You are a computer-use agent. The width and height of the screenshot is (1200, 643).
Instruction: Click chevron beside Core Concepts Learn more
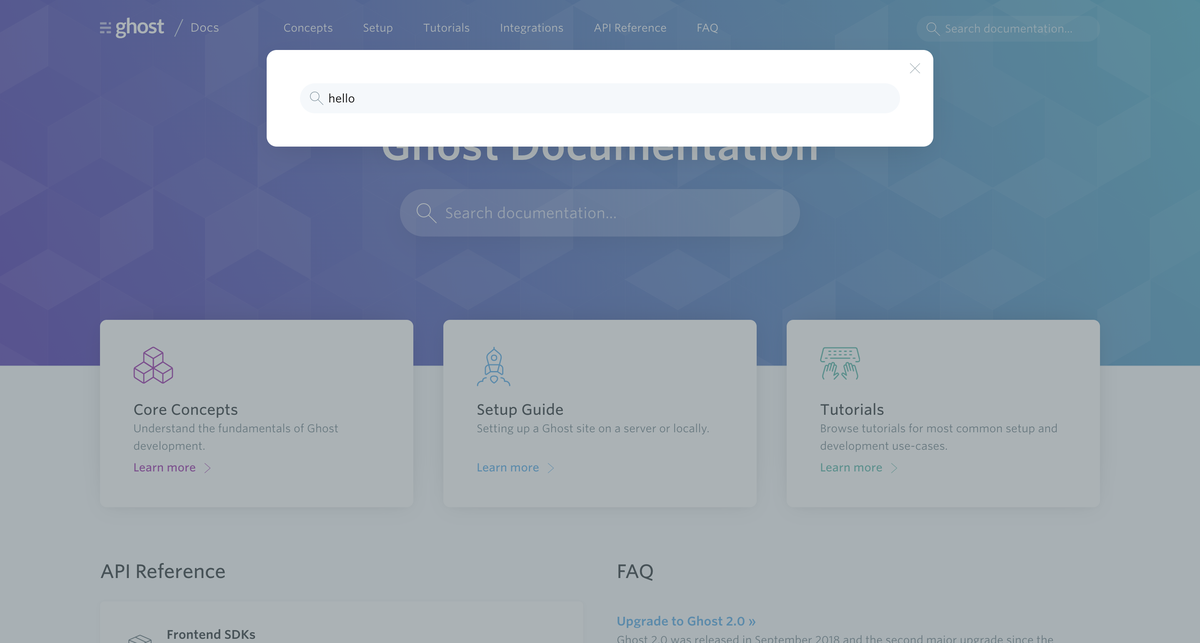207,467
